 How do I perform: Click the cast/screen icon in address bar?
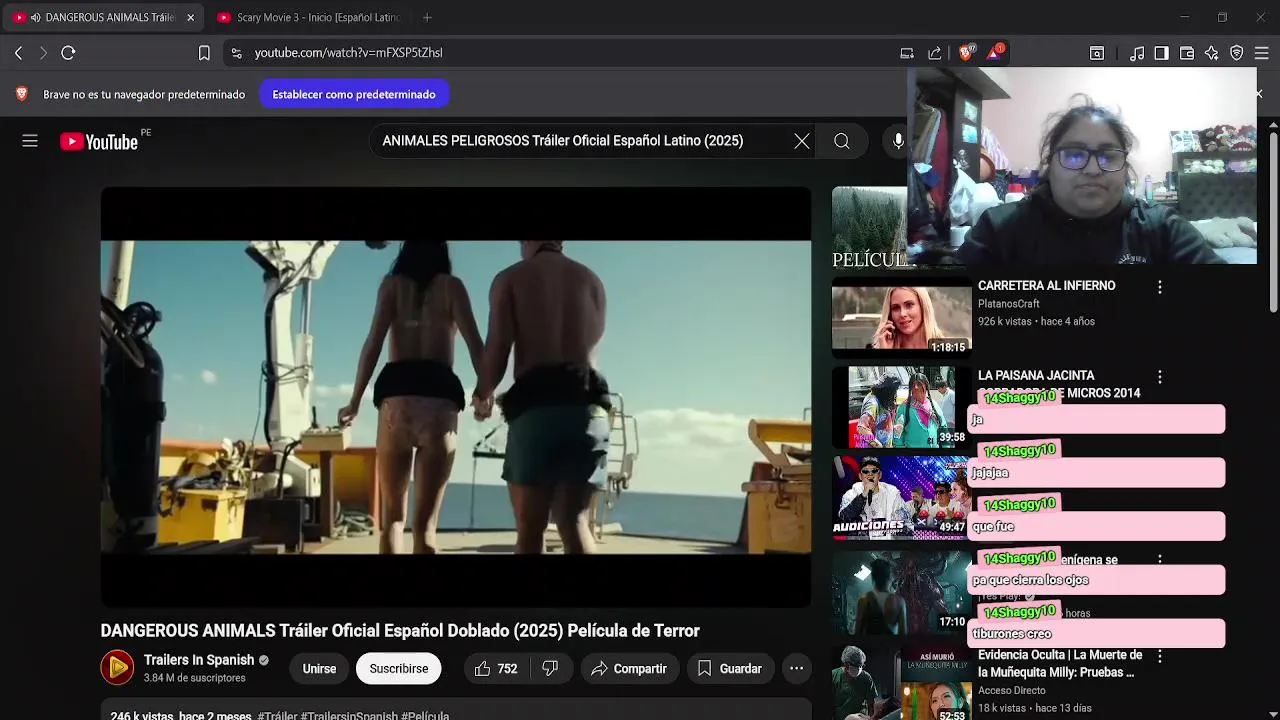907,53
